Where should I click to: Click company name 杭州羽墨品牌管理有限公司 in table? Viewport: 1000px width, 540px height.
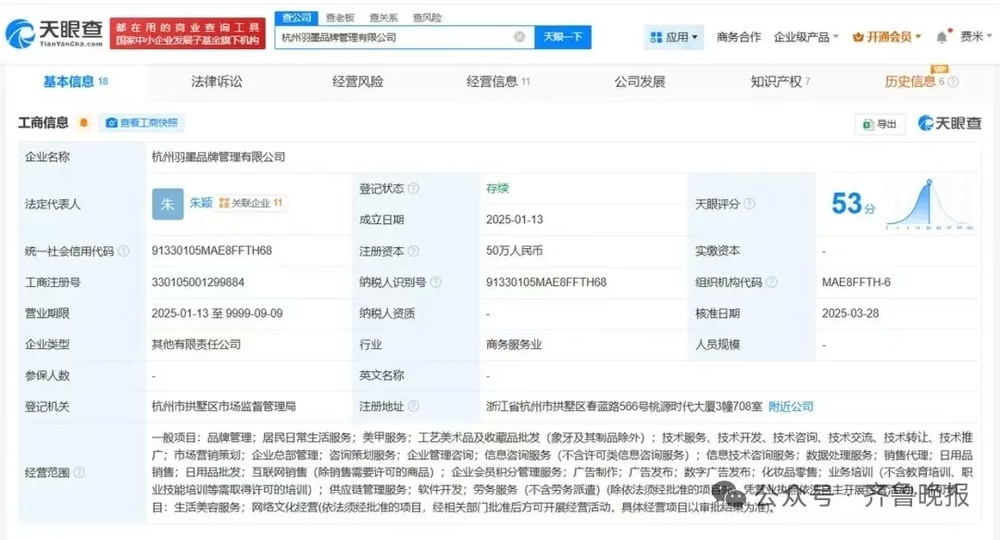[218, 157]
